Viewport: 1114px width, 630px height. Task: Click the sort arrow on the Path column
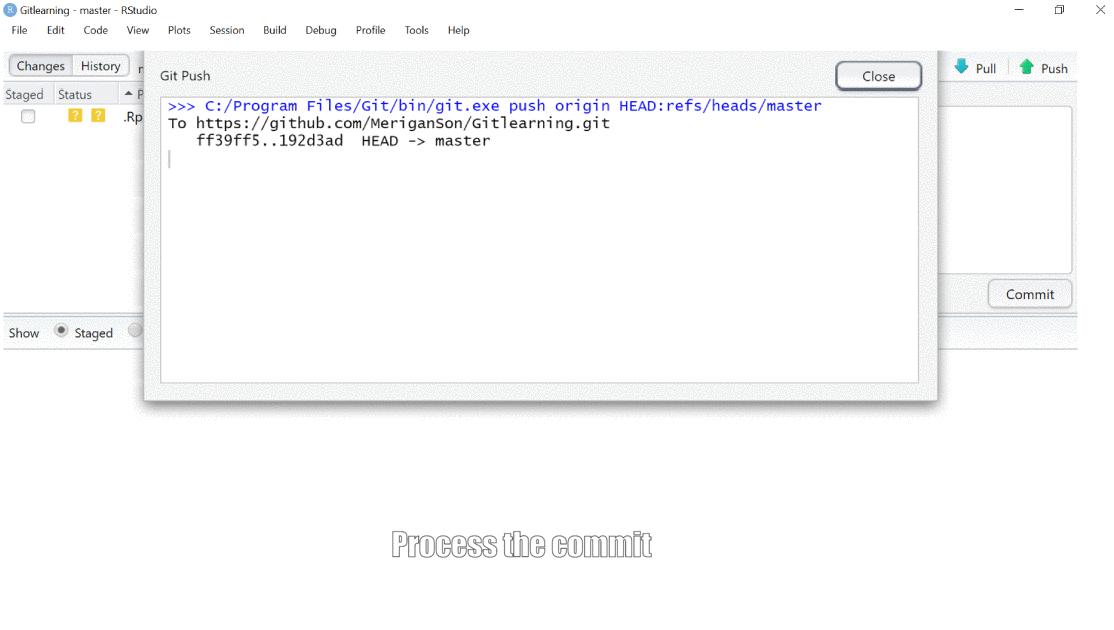[x=129, y=93]
